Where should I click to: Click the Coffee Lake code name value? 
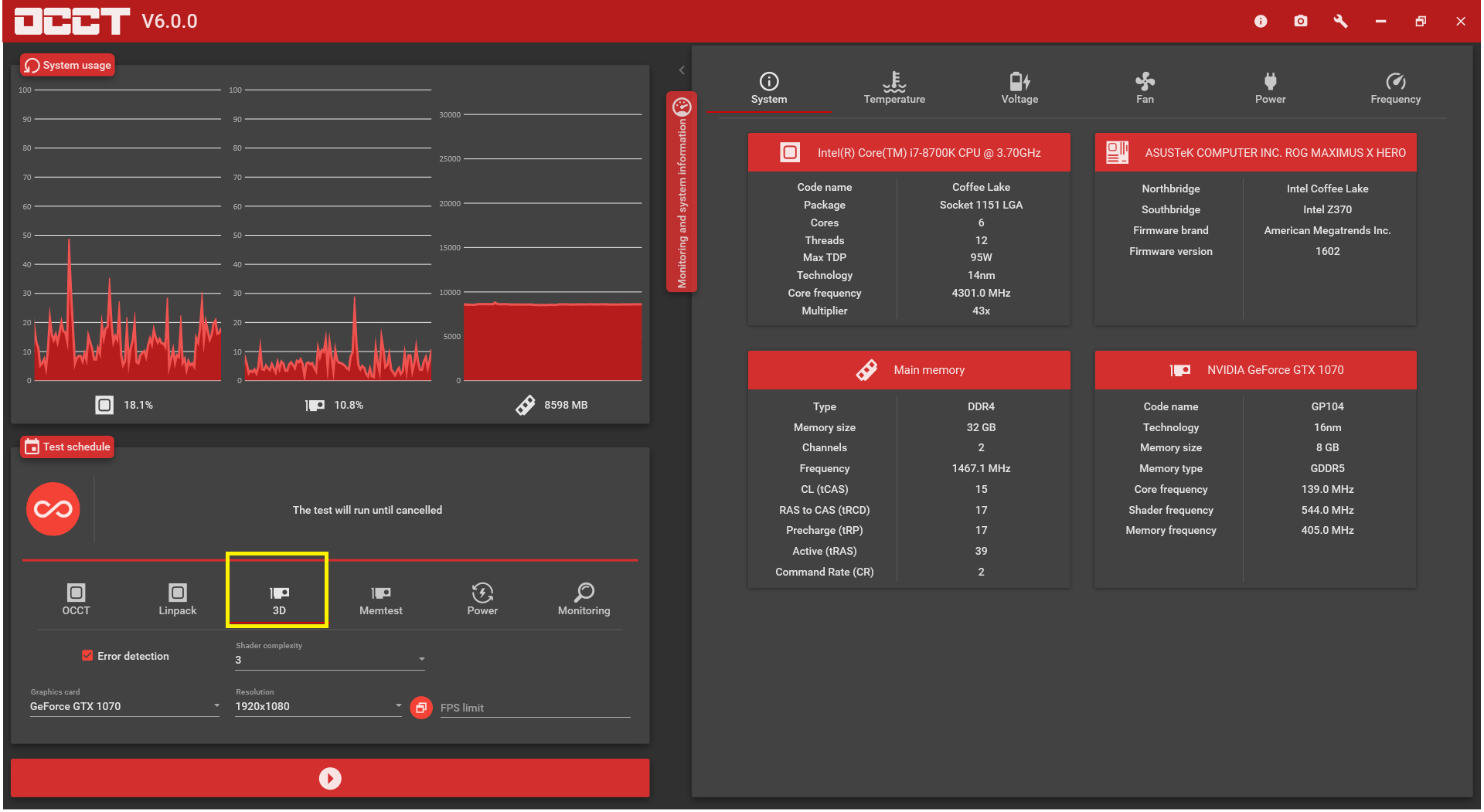[981, 187]
